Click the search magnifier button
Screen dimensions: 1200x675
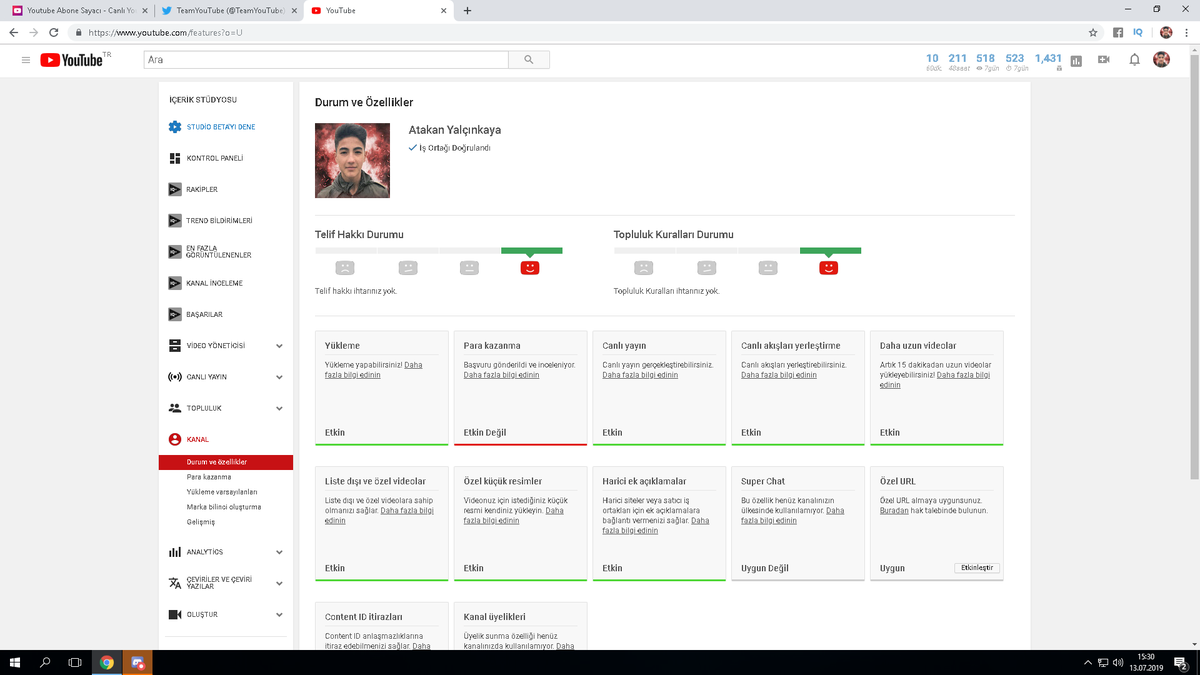click(x=529, y=60)
